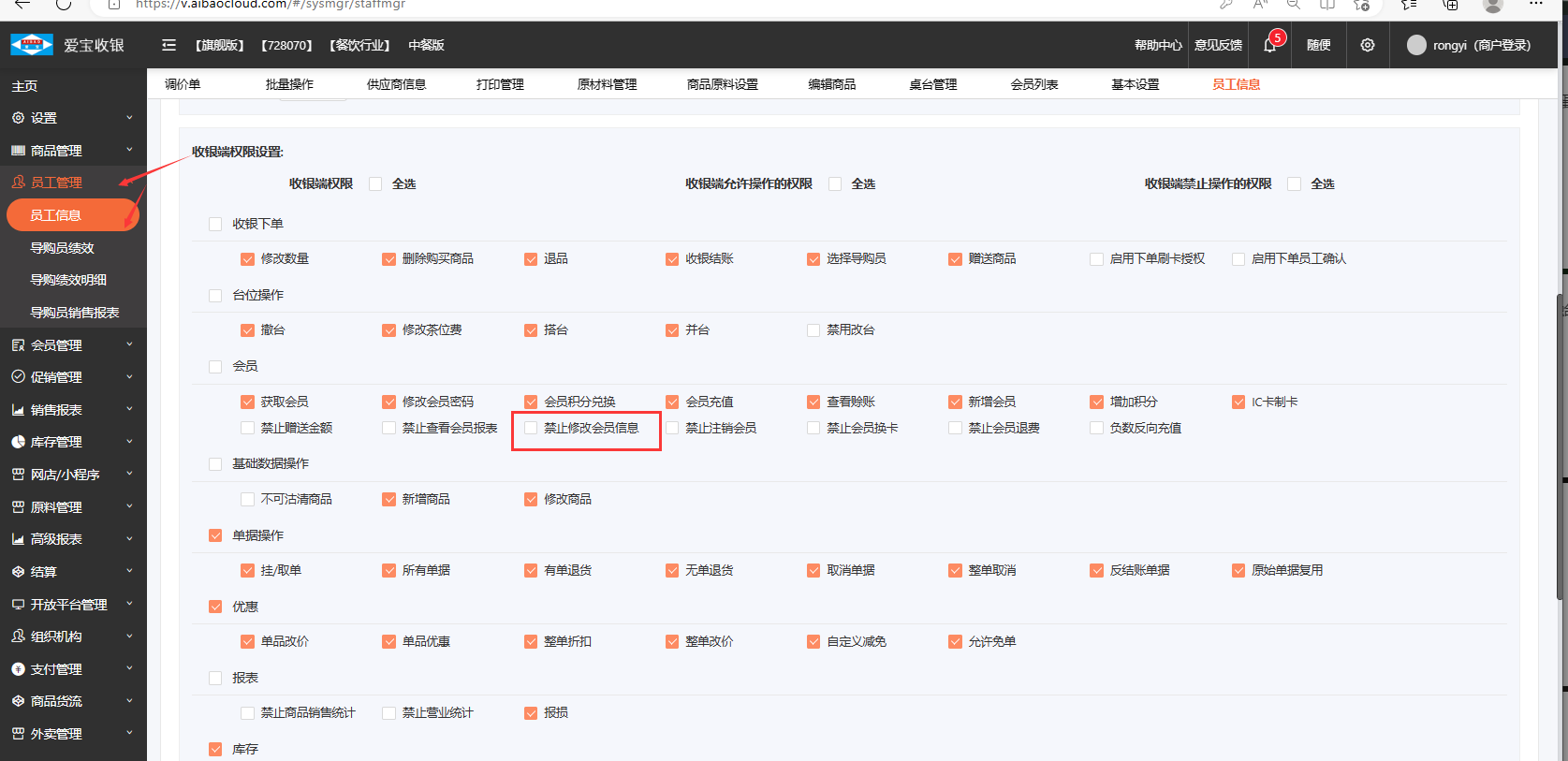Click the 高级报表 chart icon
The width and height of the screenshot is (1568, 761).
click(x=18, y=539)
